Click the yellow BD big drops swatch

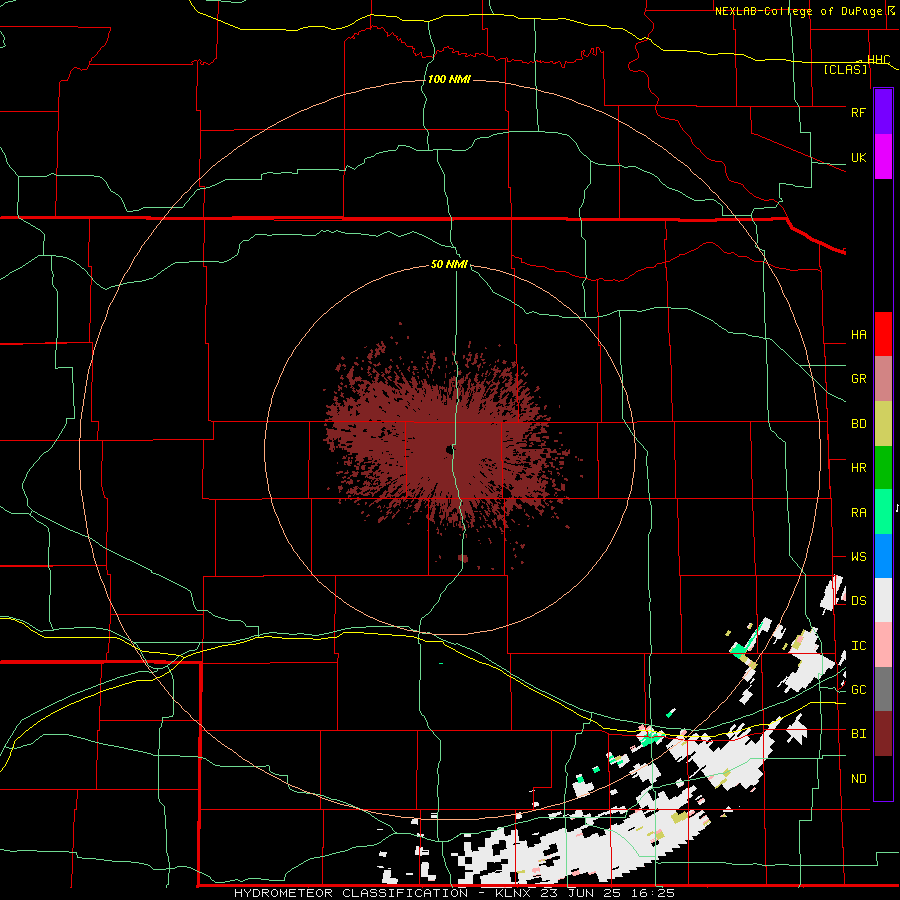pyautogui.click(x=883, y=424)
